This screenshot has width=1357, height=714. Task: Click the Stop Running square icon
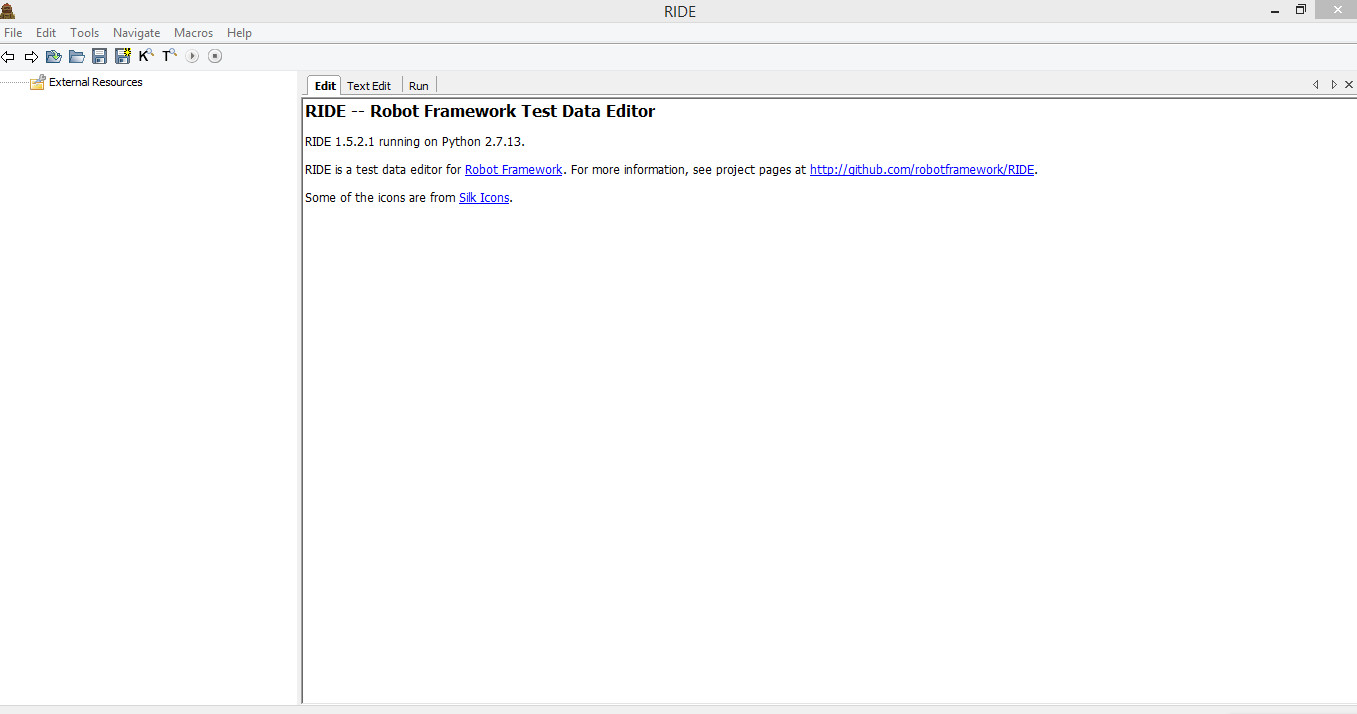215,57
